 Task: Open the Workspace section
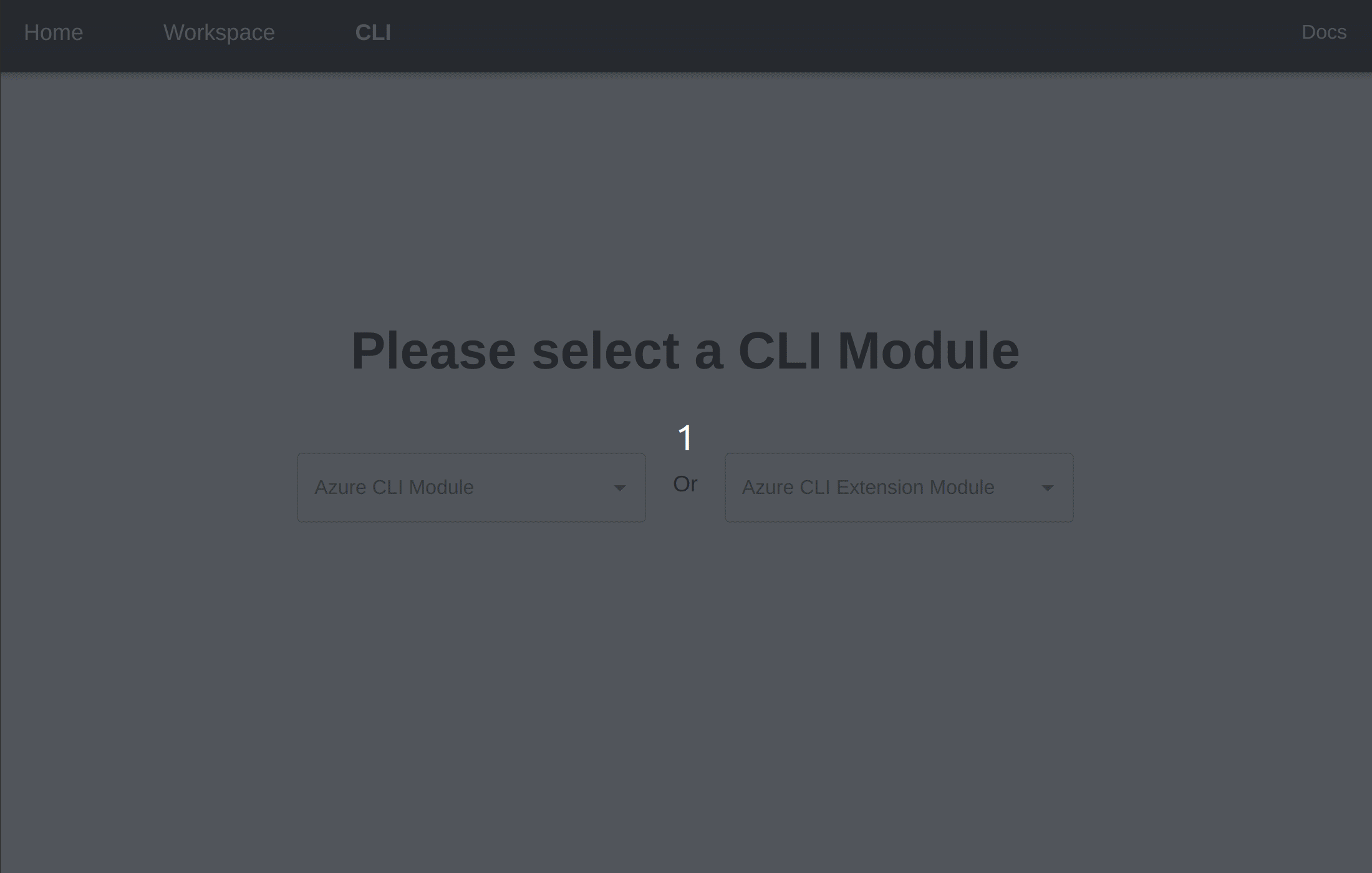click(x=219, y=32)
